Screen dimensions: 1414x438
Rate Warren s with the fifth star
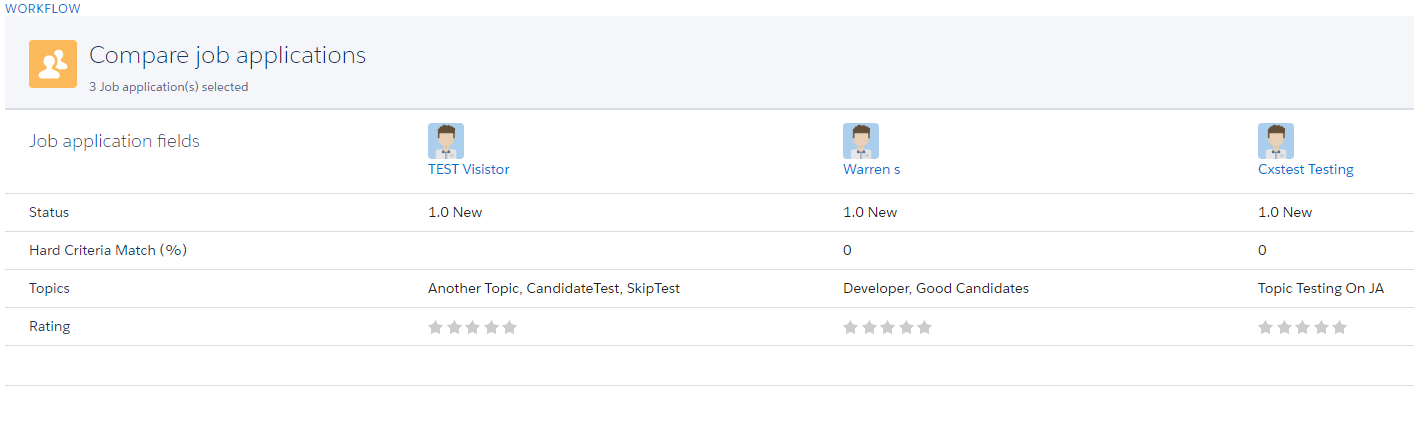[924, 327]
